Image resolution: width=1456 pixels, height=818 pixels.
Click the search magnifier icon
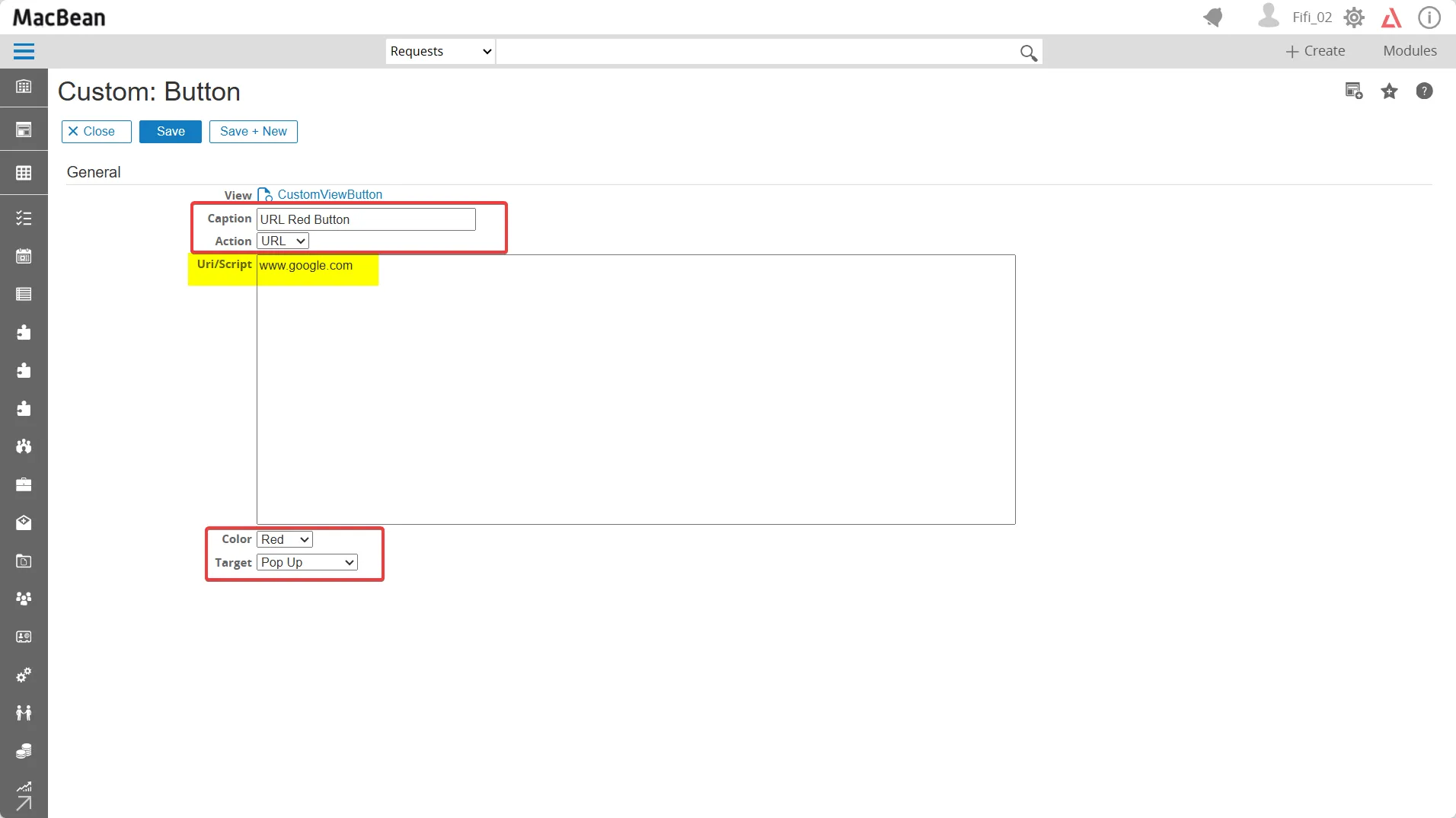click(x=1028, y=52)
